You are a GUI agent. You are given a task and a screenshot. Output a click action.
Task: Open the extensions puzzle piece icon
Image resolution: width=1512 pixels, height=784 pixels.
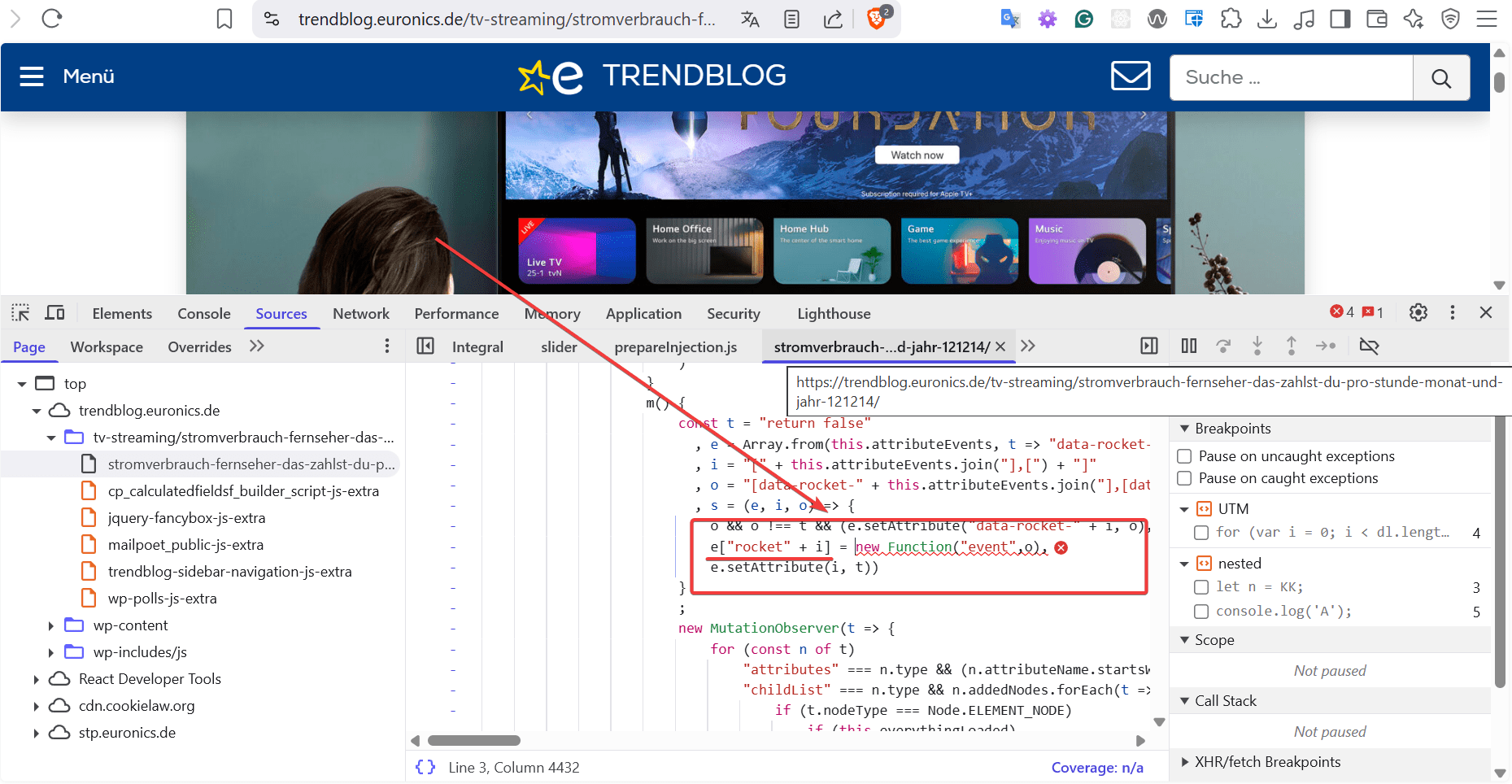pos(1231,19)
